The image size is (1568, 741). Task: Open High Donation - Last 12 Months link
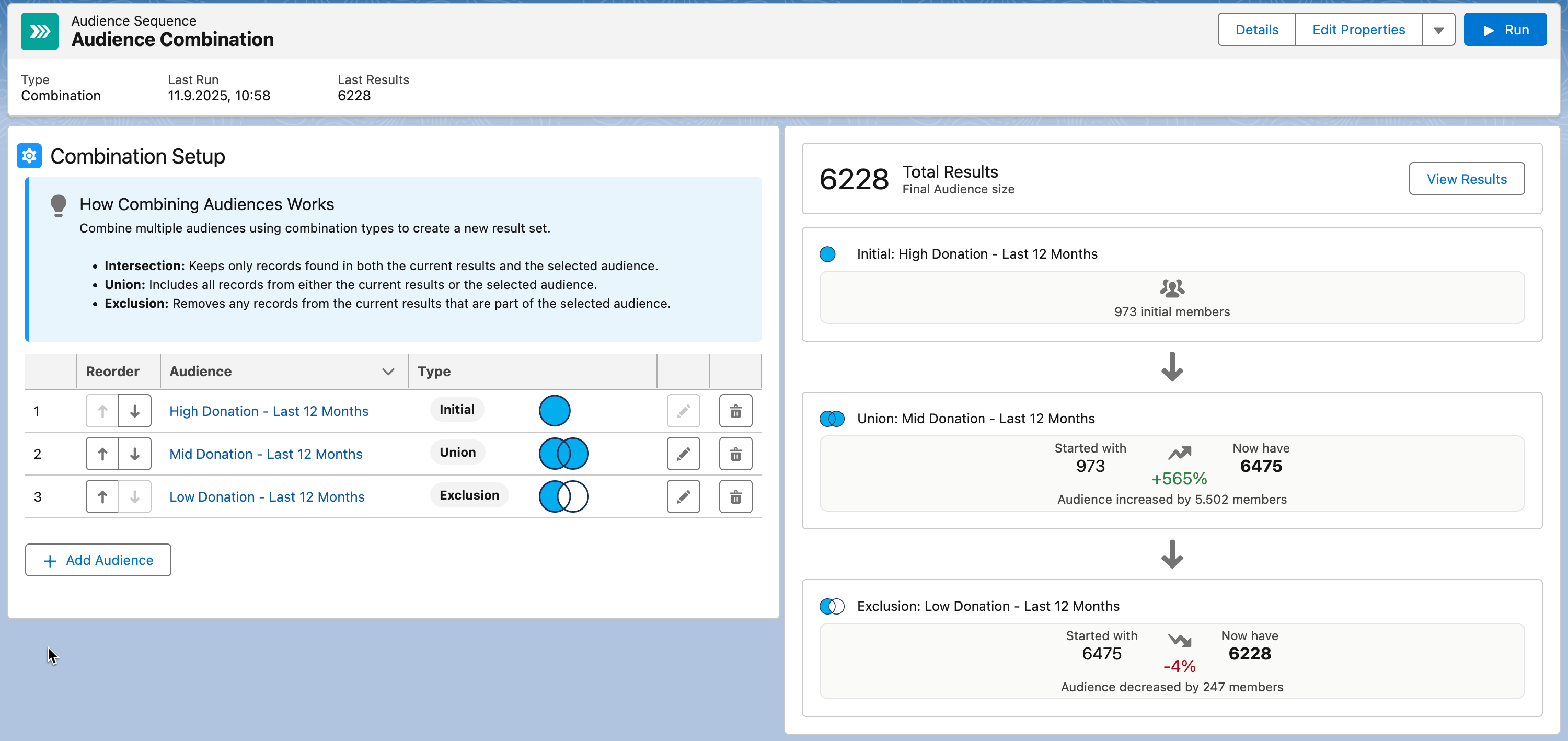point(269,411)
